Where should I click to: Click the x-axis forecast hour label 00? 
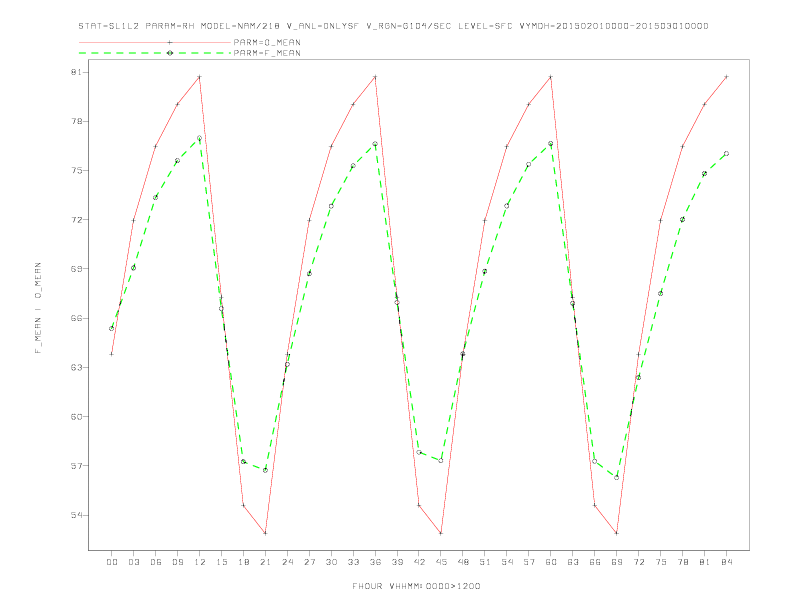point(112,562)
